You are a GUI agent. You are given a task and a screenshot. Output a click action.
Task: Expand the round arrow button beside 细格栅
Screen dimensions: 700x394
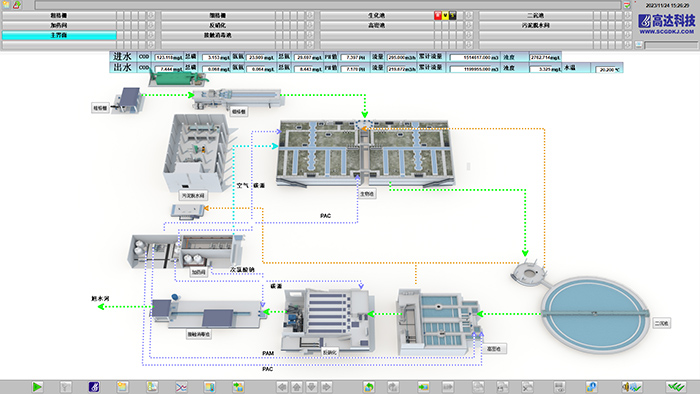[x=310, y=16]
